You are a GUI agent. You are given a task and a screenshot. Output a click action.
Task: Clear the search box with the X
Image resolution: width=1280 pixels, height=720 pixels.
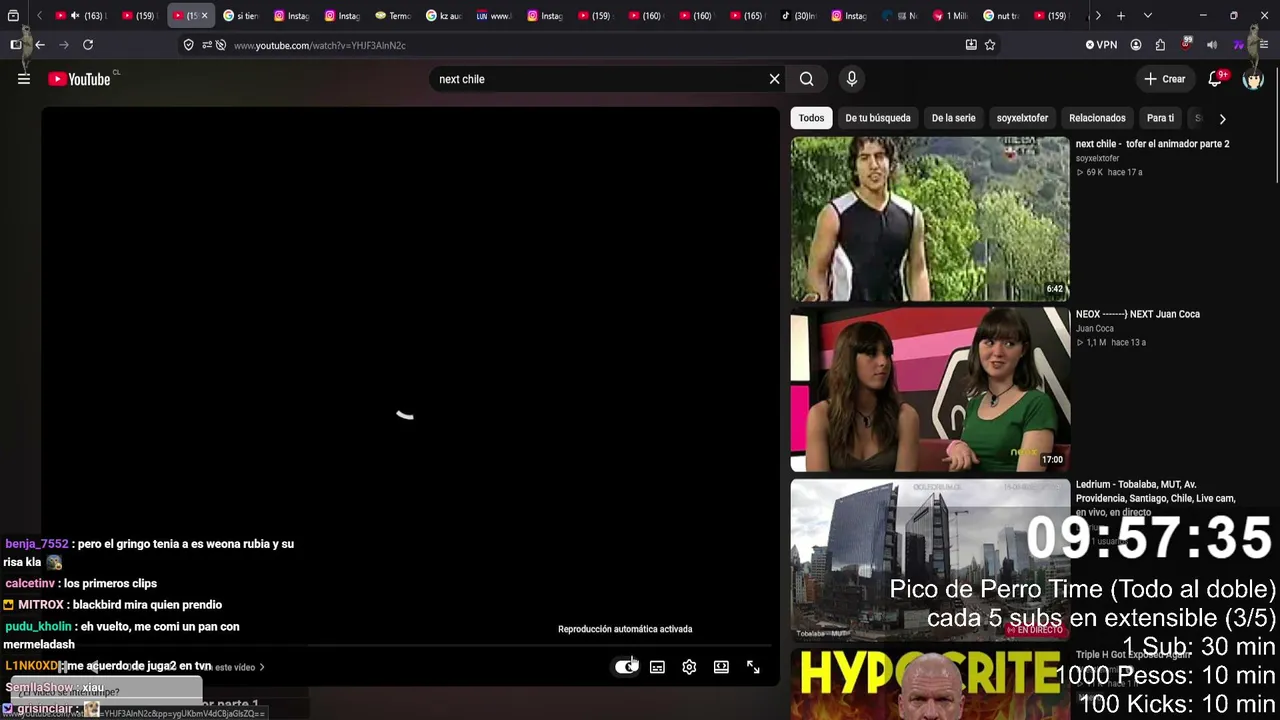click(x=774, y=79)
